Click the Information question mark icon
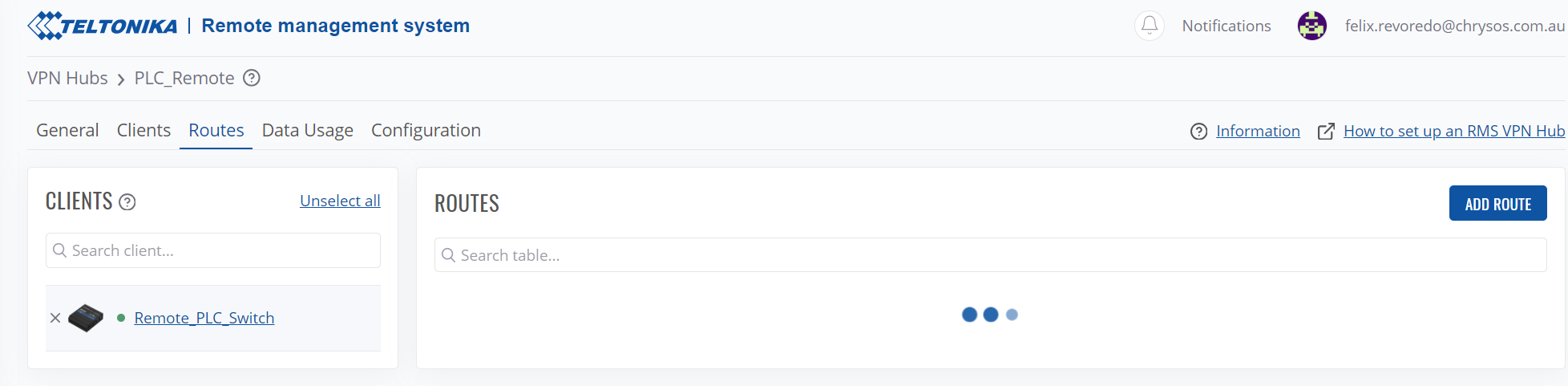This screenshot has width=1568, height=386. coord(1198,132)
